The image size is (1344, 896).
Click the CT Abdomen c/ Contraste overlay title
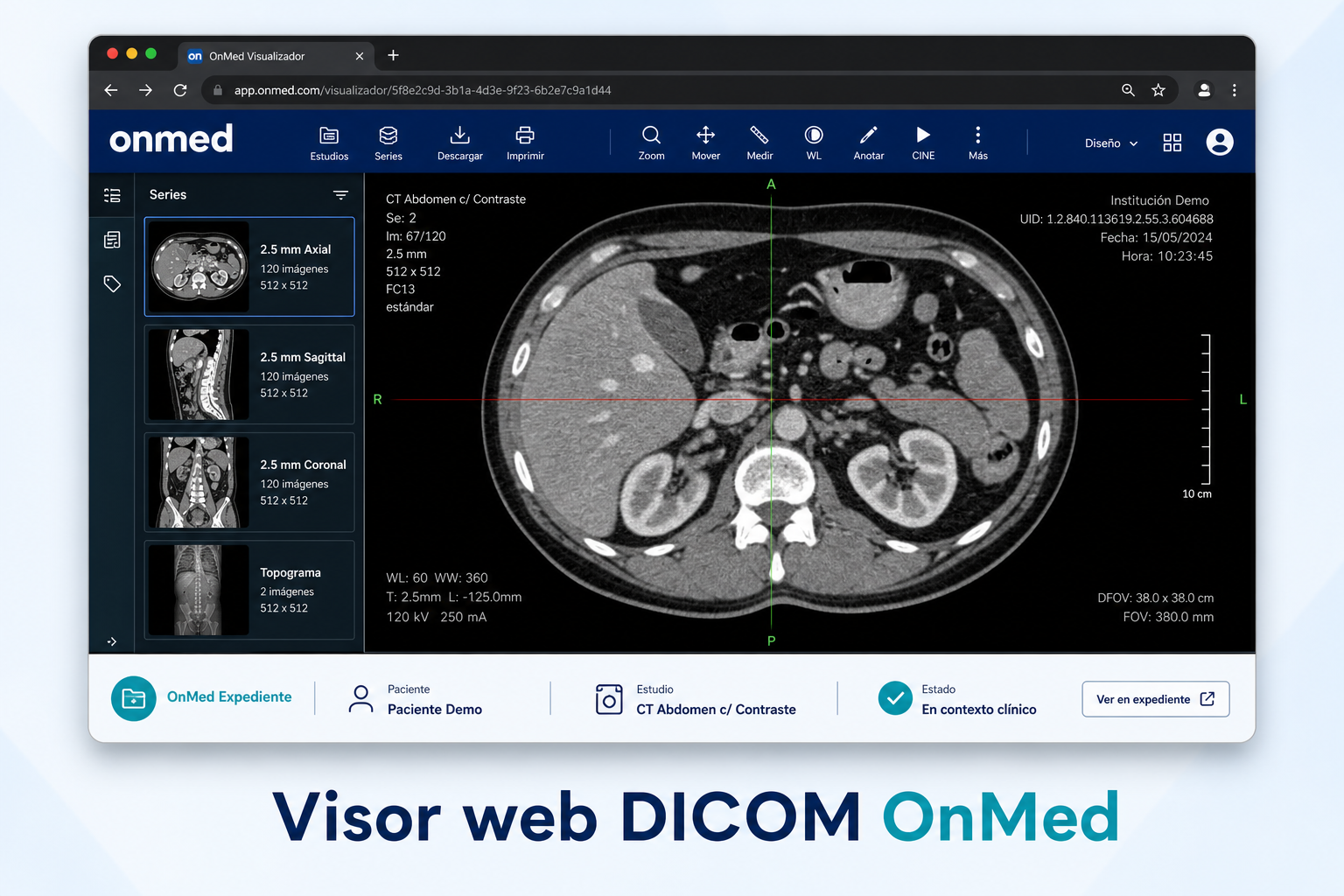click(x=456, y=199)
